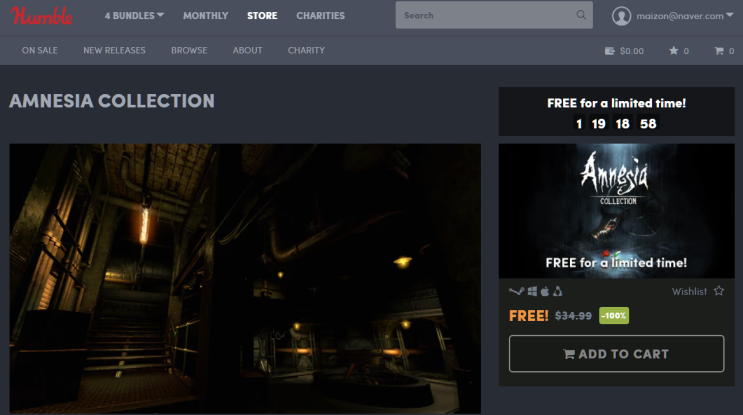
Task: Open the About link
Action: tap(247, 50)
